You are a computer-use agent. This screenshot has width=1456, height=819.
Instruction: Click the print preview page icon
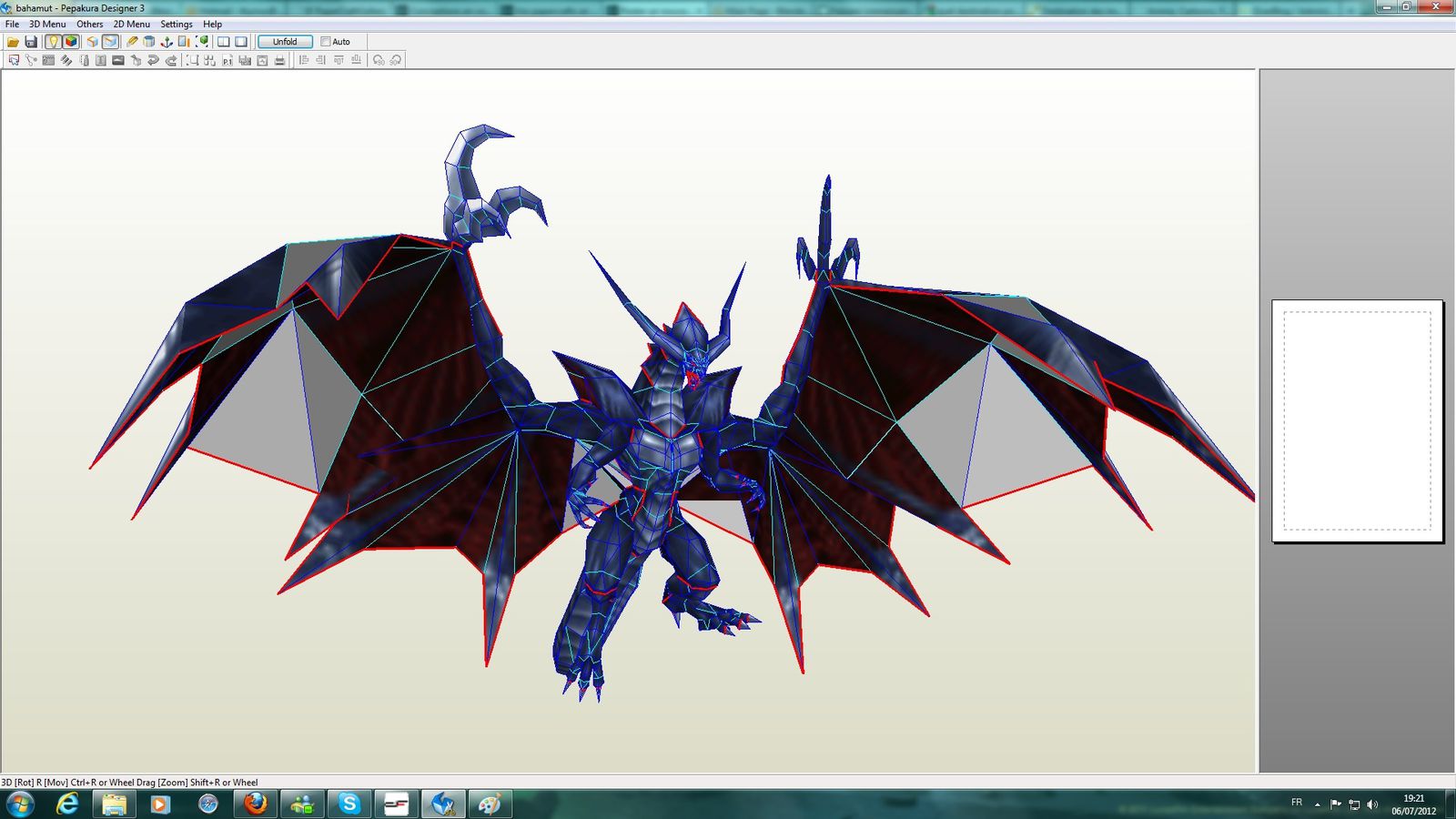[x=262, y=60]
